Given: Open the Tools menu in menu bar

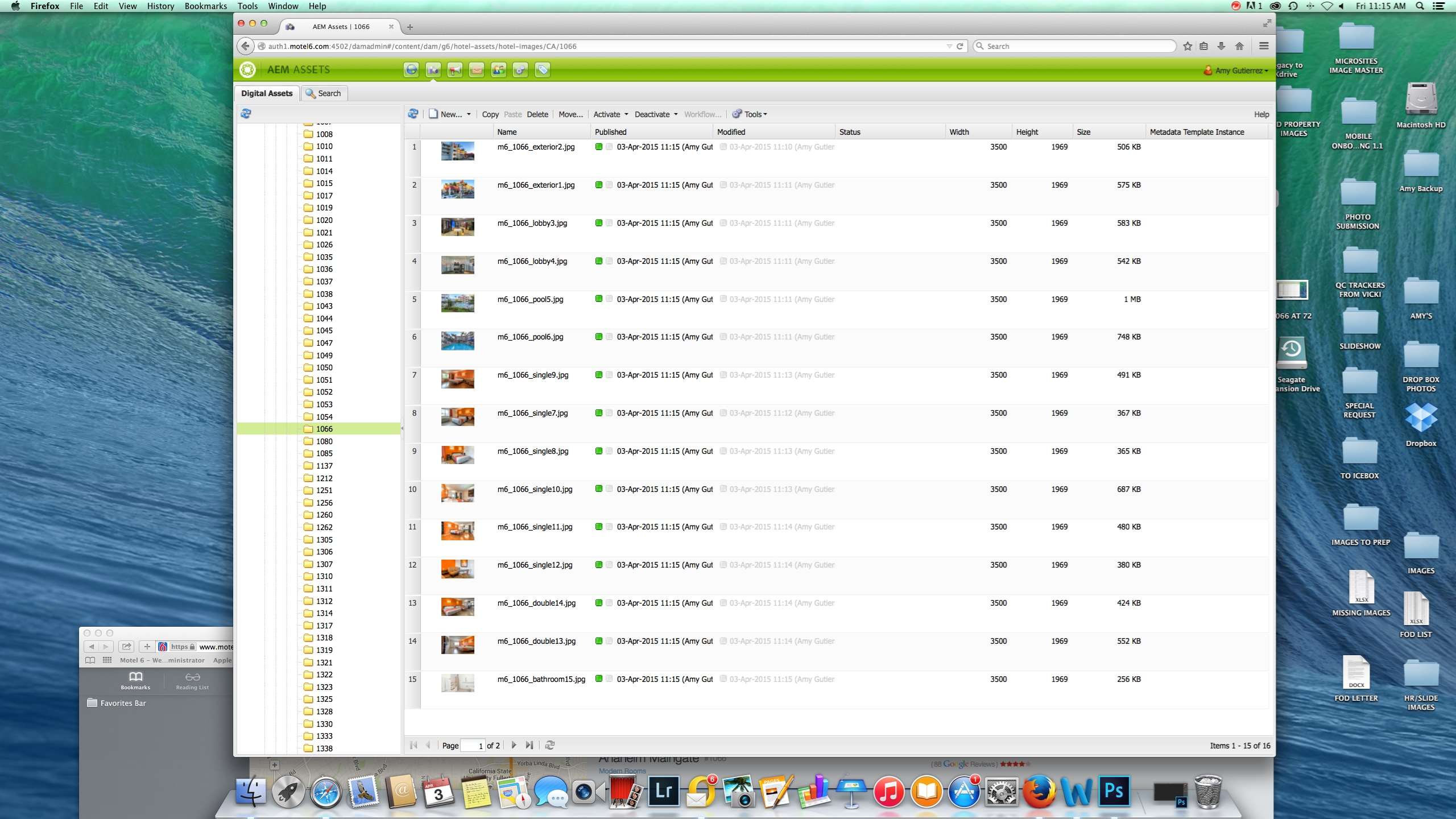Looking at the screenshot, I should click(x=247, y=6).
